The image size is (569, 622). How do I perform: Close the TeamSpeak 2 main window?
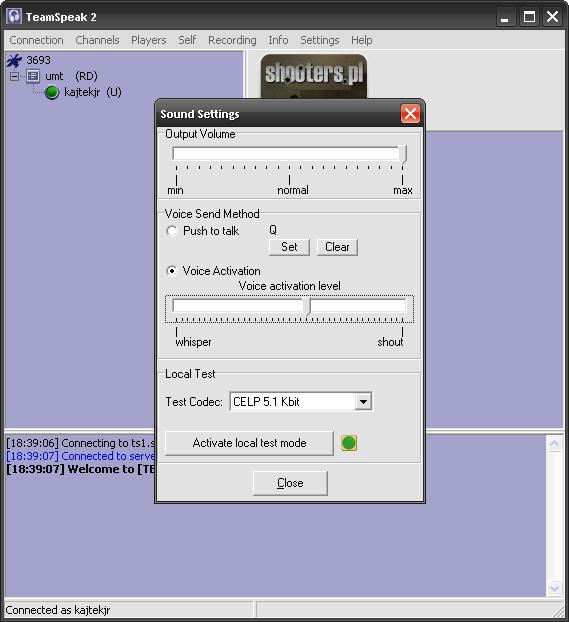coord(552,17)
